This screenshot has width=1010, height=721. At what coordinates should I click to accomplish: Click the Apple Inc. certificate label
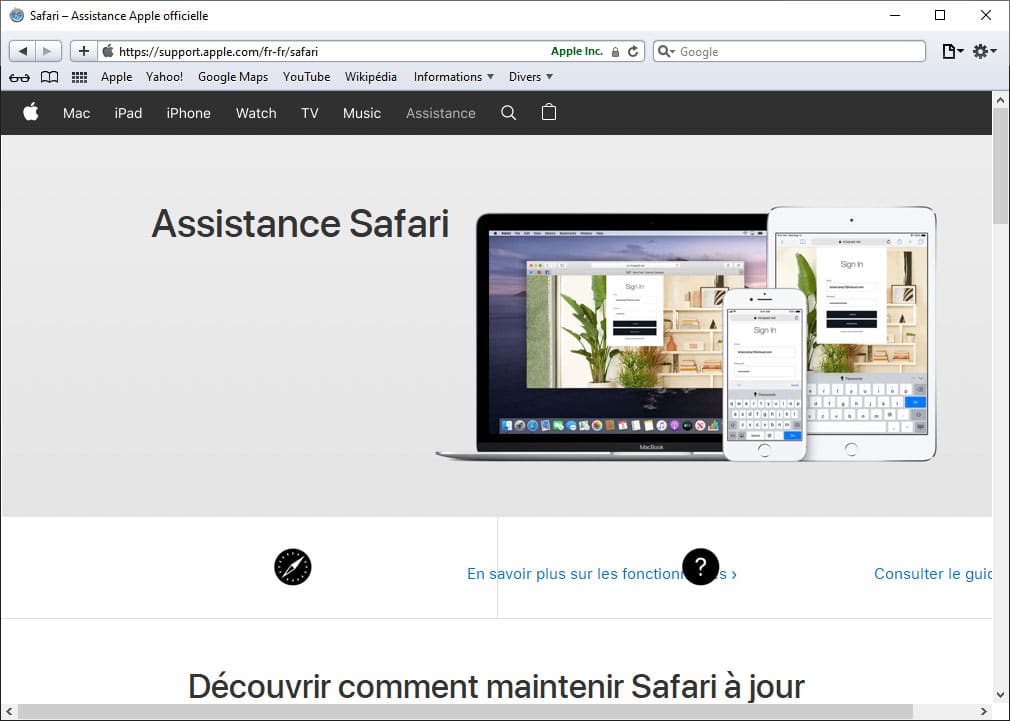(576, 52)
